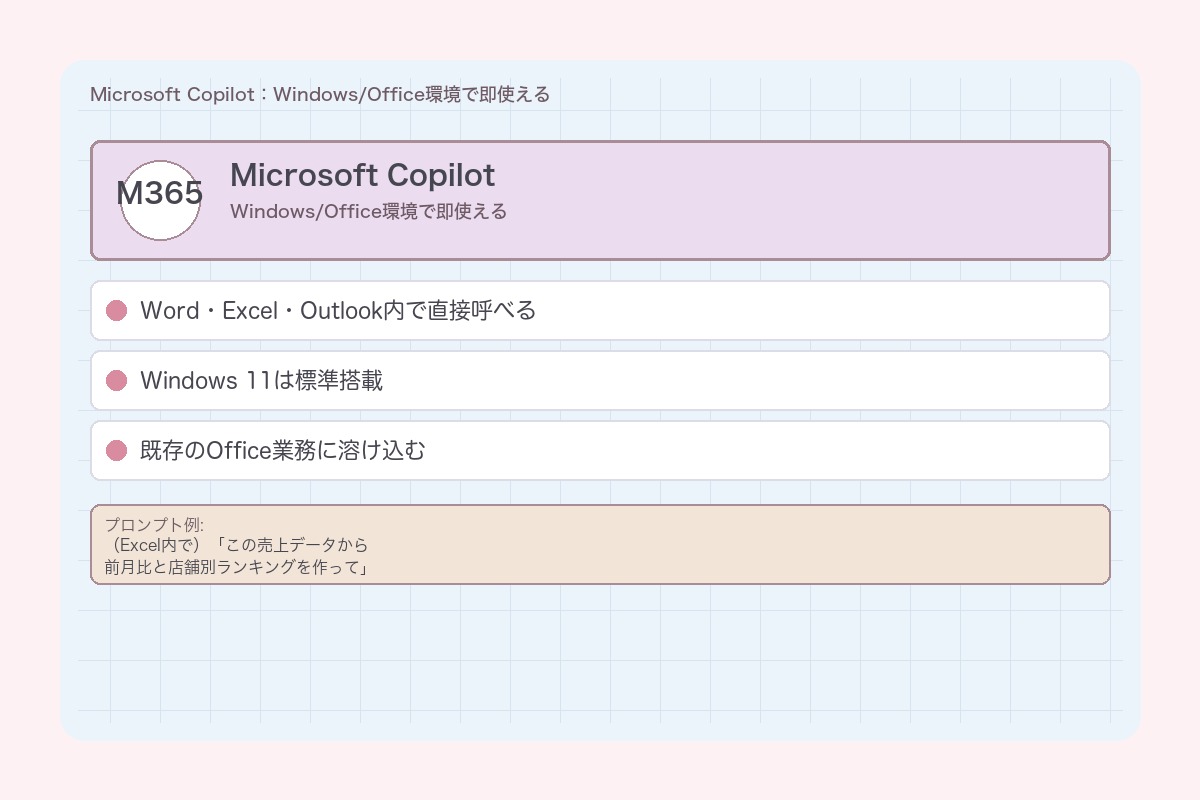Click the prompt line "（Excel内で）「この売上データから"
Screen dimensions: 1200x800
[x=236, y=546]
